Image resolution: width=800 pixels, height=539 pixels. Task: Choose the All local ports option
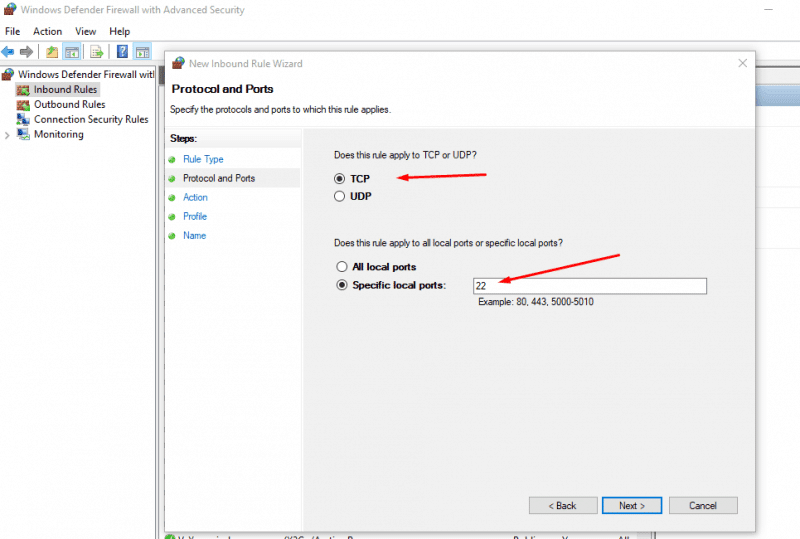tap(341, 266)
